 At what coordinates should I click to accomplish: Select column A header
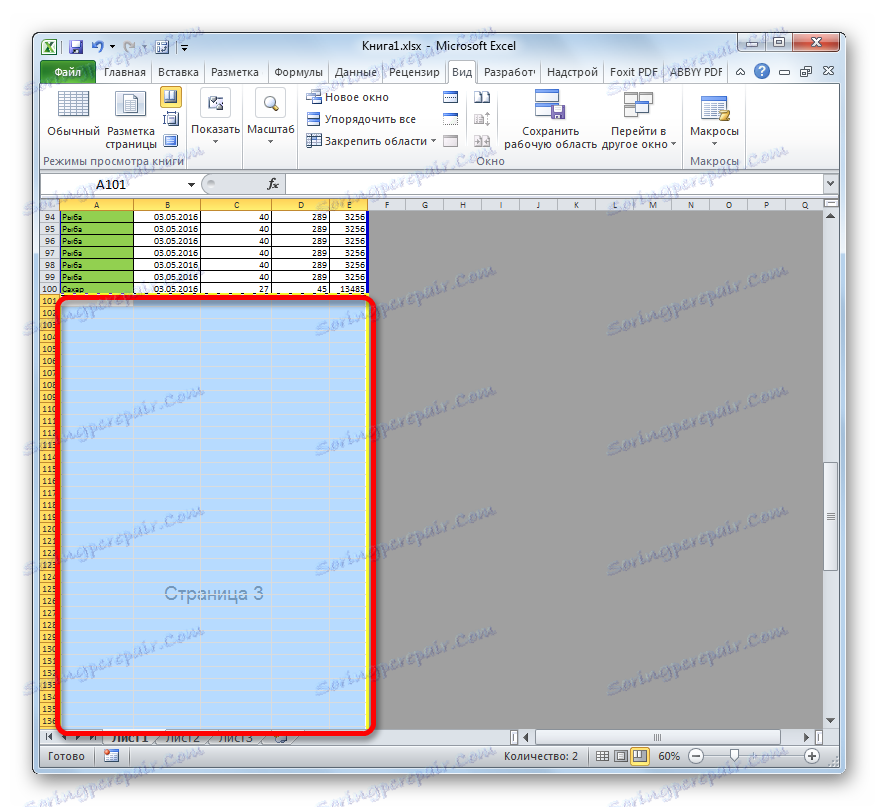pos(96,205)
